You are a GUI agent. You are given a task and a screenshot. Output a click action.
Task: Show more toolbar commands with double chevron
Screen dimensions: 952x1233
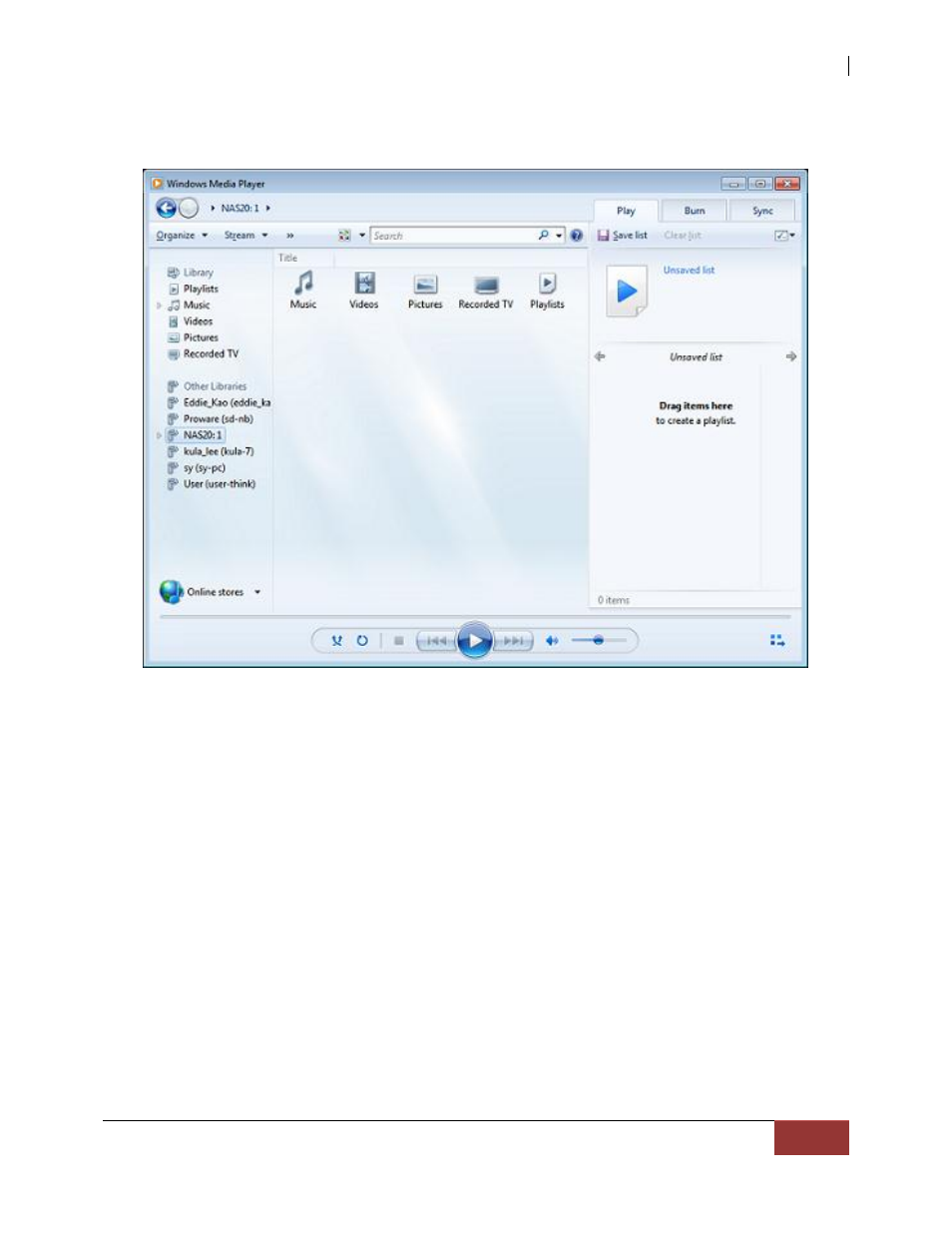(290, 236)
